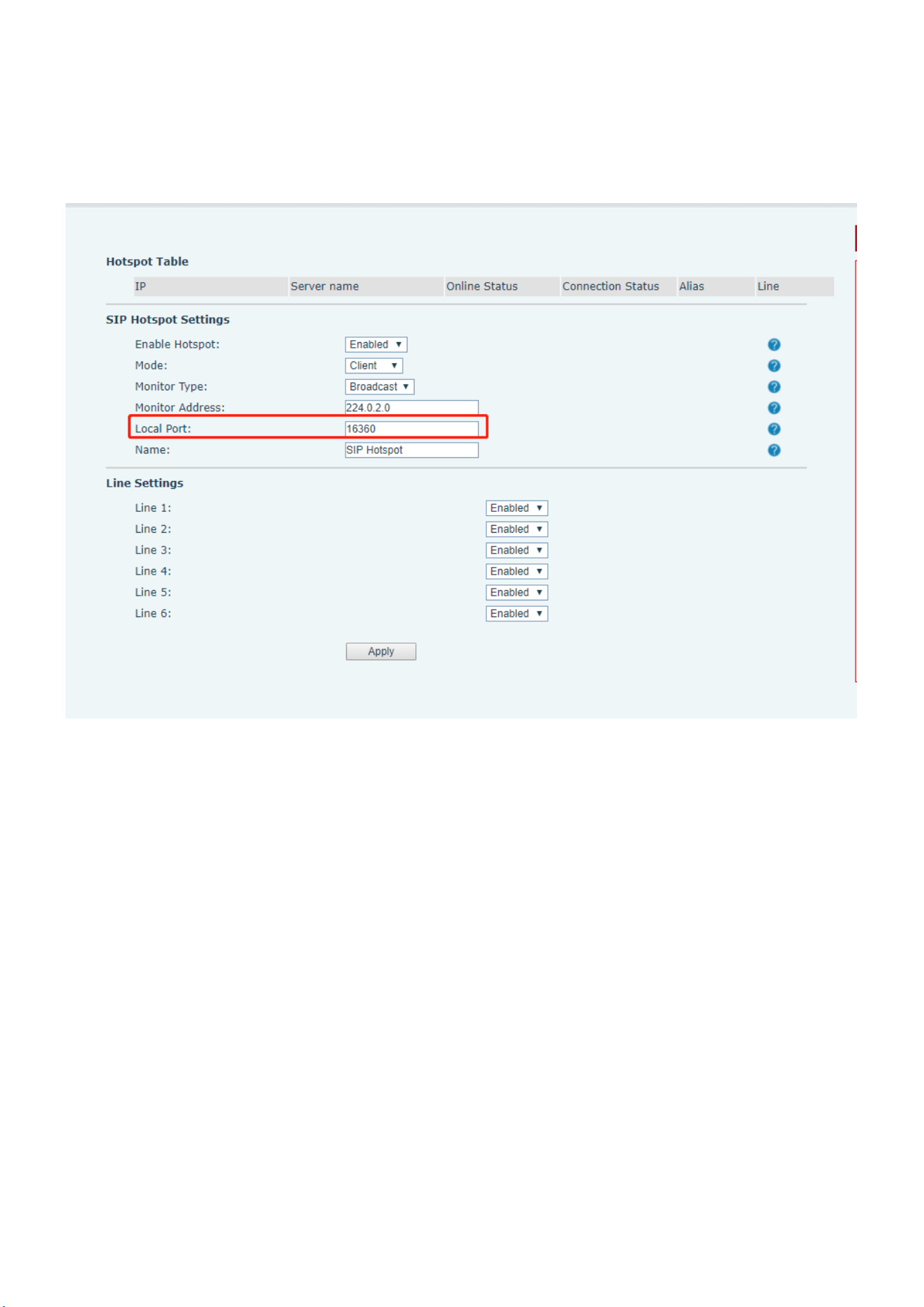Viewport: 924px width, 1307px height.
Task: Open Line 3 Enabled dropdown
Action: [516, 550]
